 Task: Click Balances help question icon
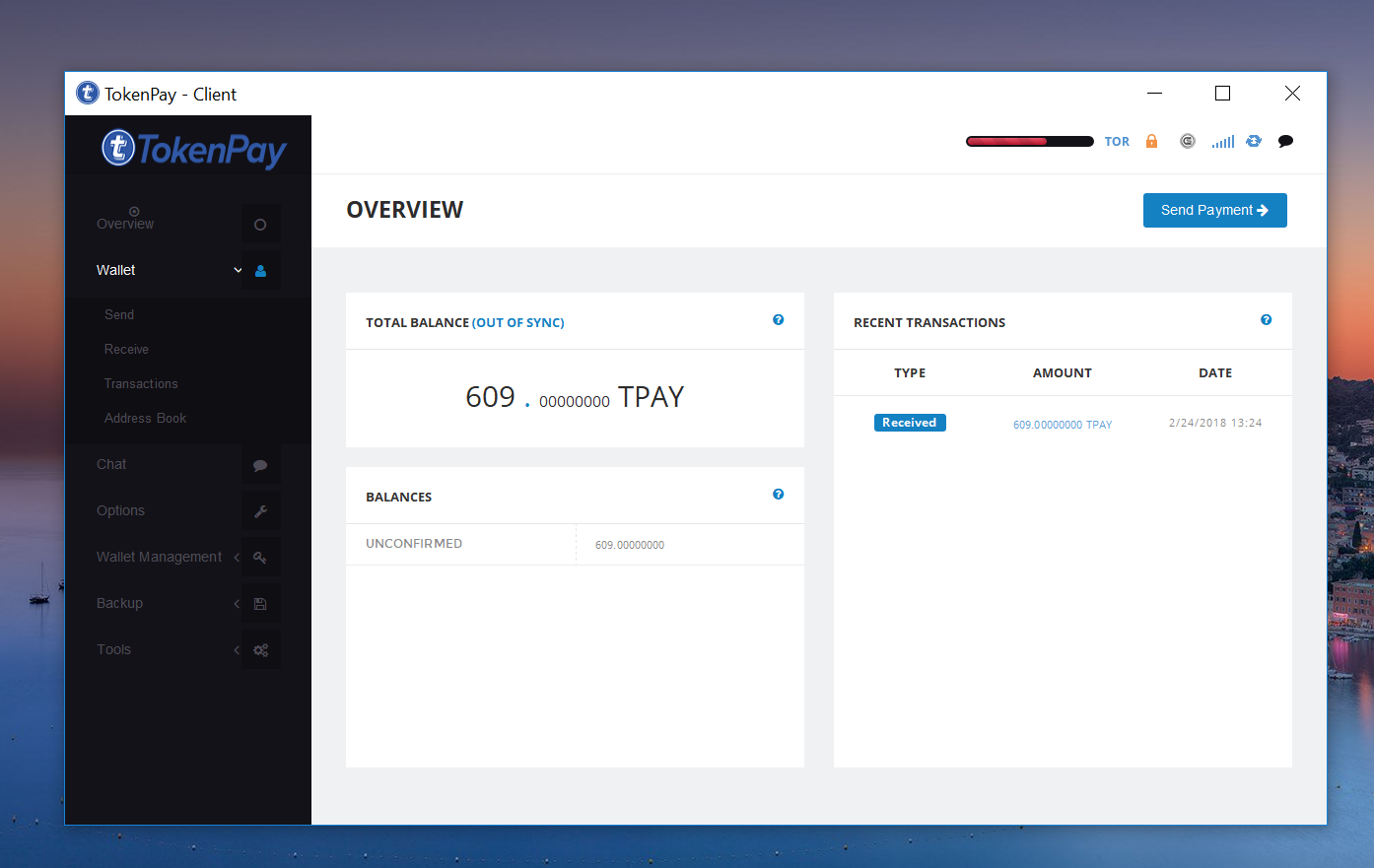point(779,495)
